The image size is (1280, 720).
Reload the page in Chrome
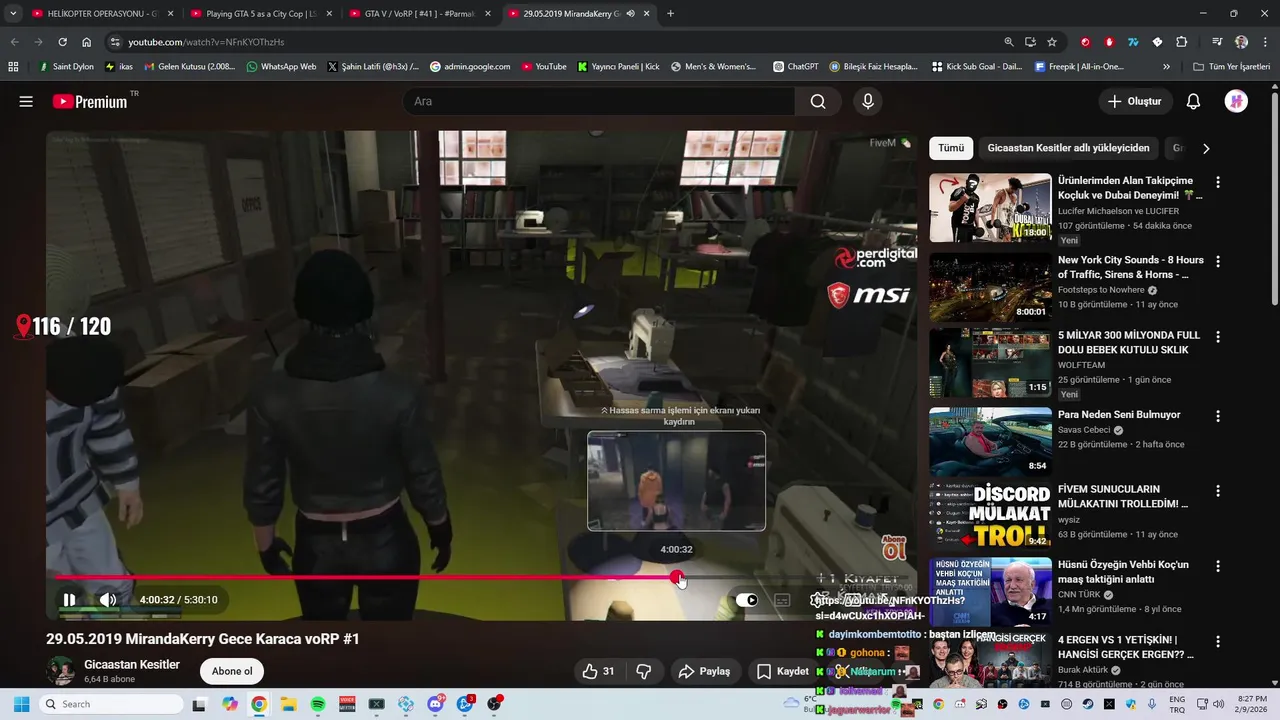62,42
